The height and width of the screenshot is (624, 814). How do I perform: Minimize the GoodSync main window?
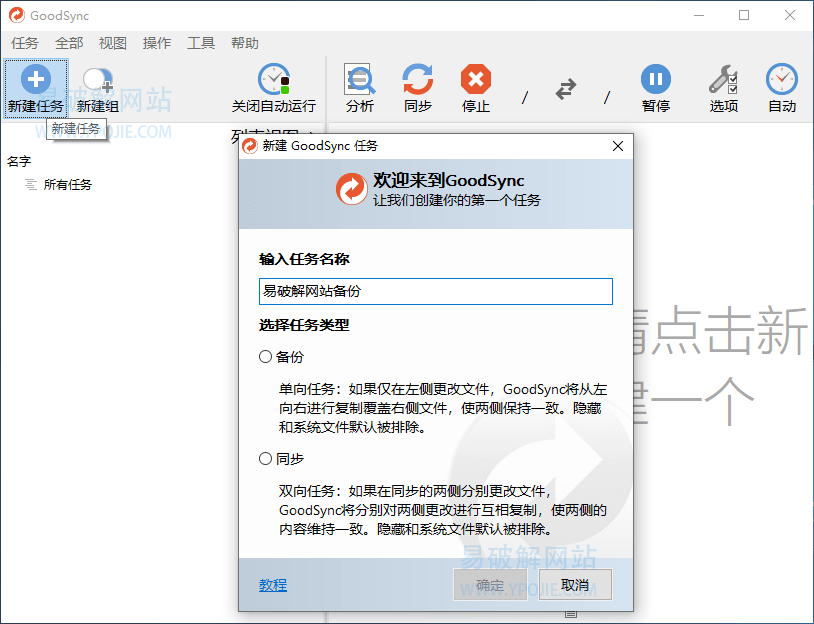point(699,16)
